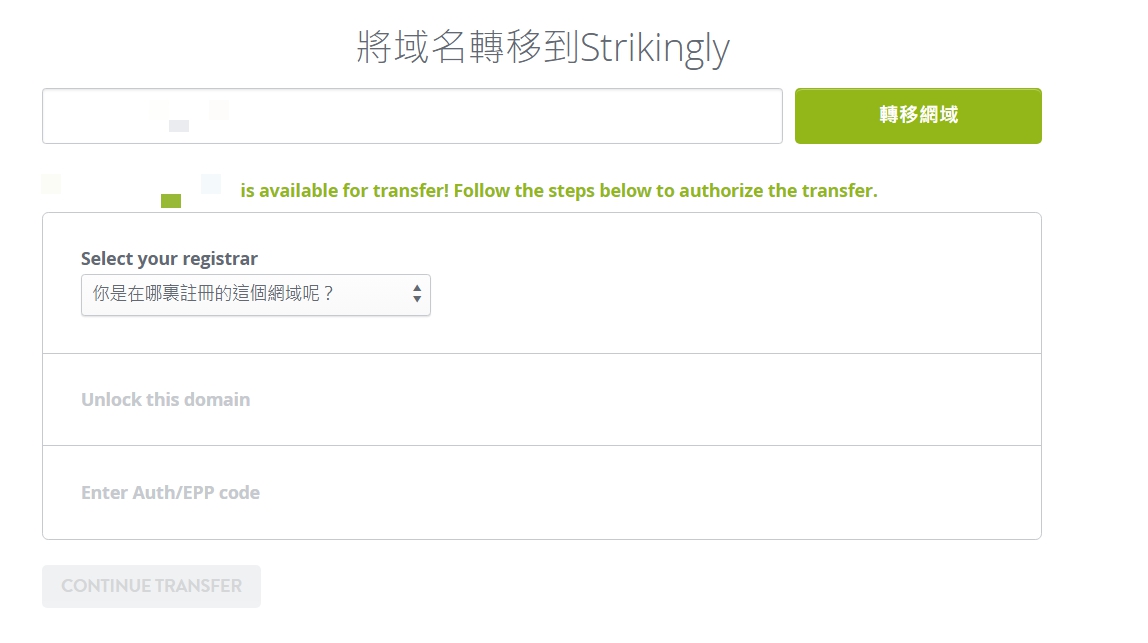Click the up-down arrows on registrar select
Viewport: 1148px width, 643px height.
[417, 294]
